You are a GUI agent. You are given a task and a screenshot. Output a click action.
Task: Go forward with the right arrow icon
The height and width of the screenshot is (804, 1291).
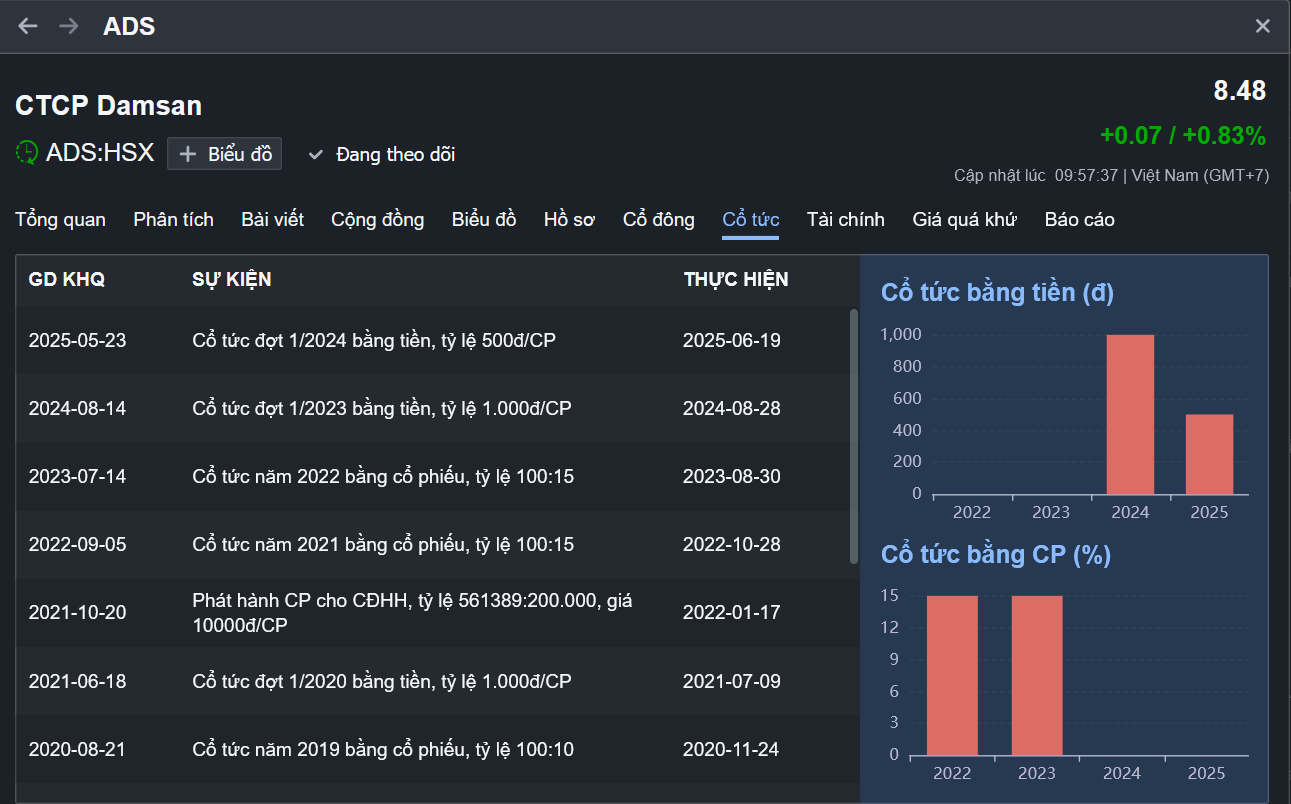pos(69,26)
